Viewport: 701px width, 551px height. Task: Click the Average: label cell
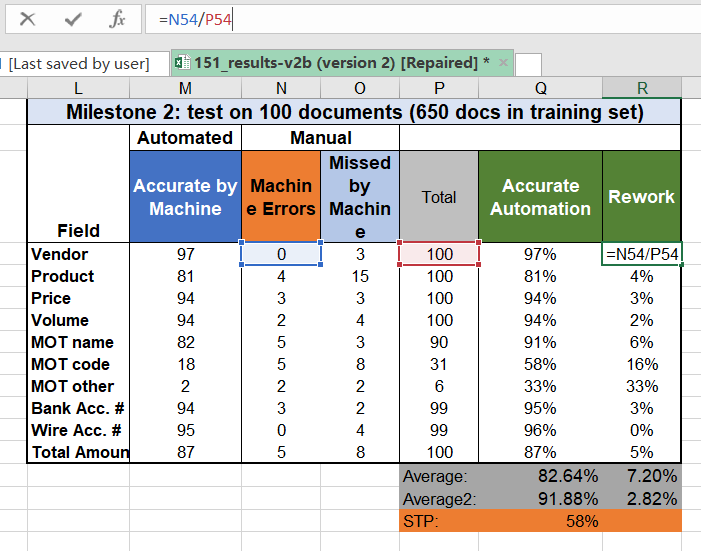coord(439,476)
